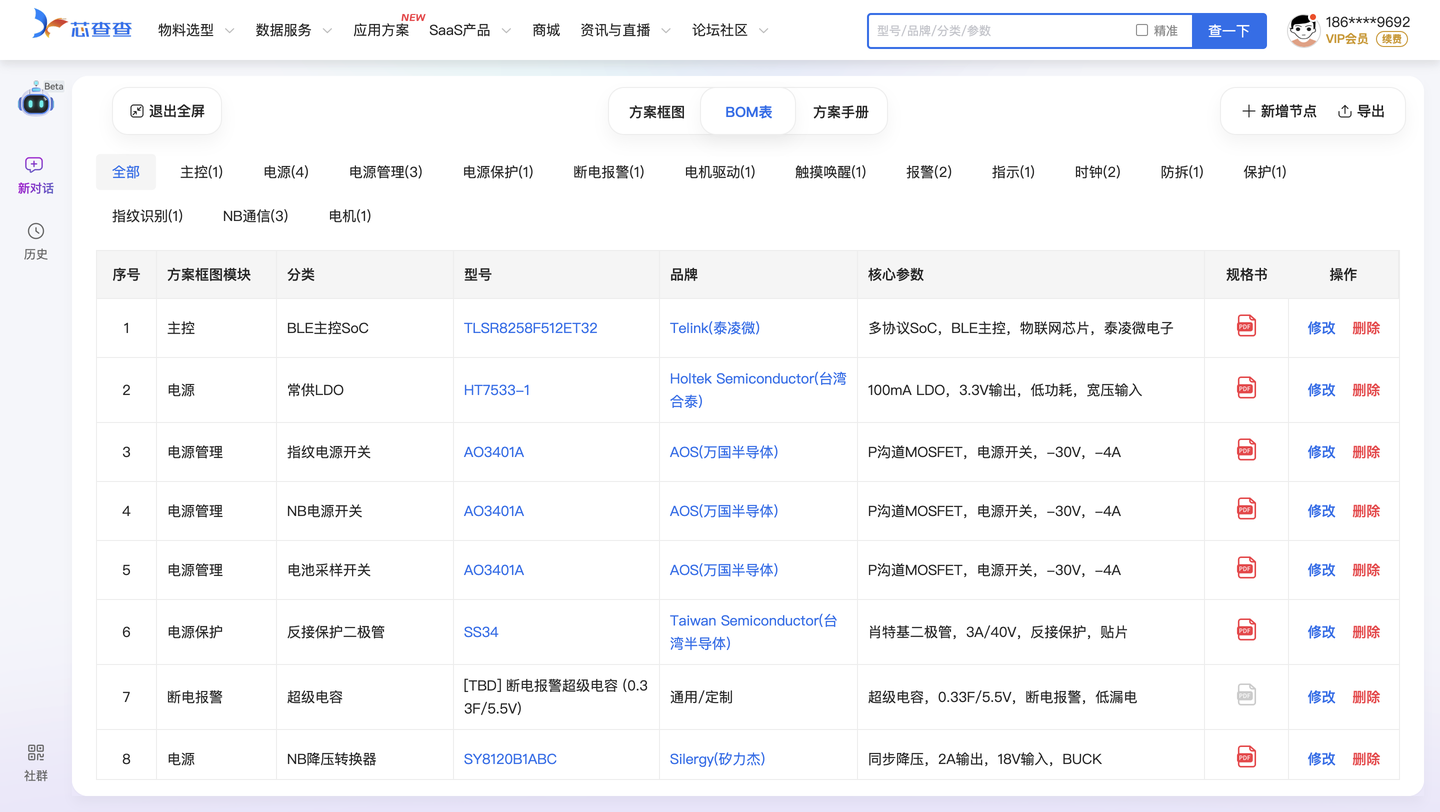Image resolution: width=1440 pixels, height=812 pixels.
Task: Click the 退出全屏 button
Action: coord(167,111)
